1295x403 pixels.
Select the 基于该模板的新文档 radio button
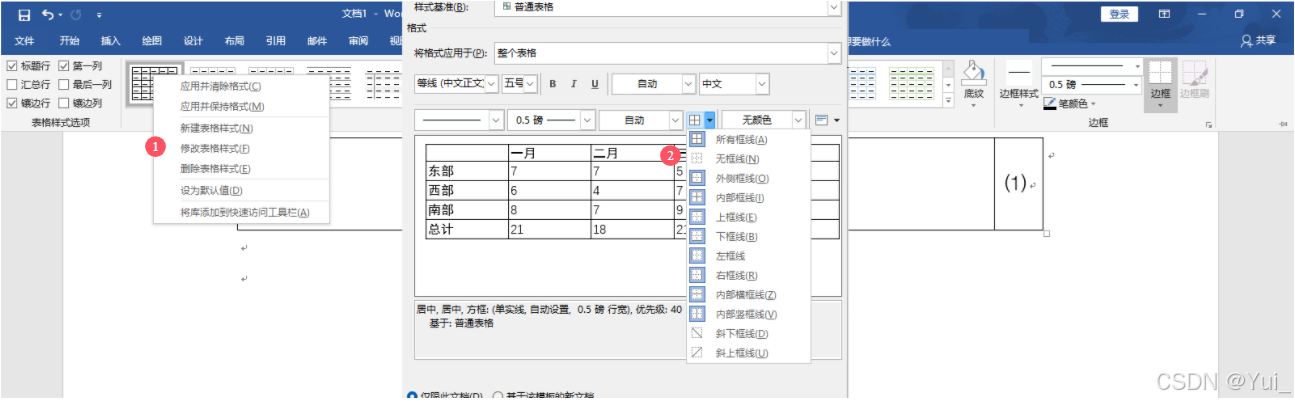(x=499, y=396)
